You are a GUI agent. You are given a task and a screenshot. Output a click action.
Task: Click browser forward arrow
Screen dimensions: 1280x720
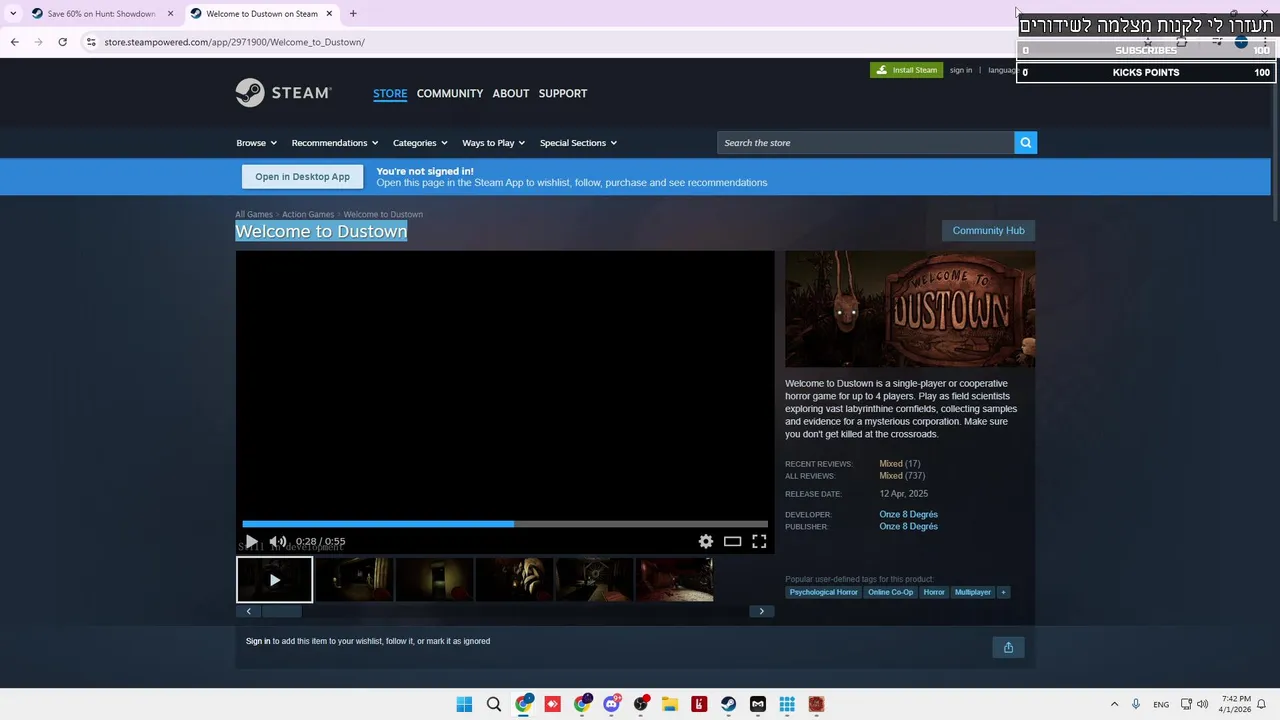[38, 42]
